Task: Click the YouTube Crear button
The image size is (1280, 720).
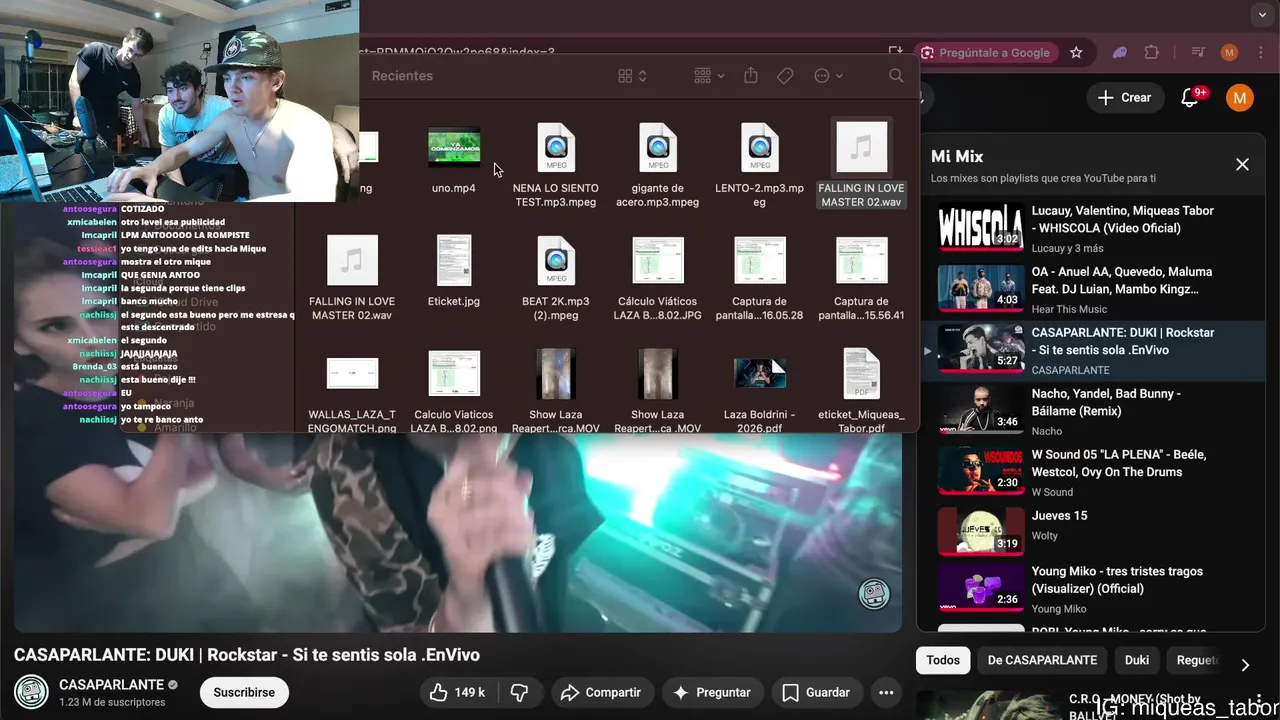Action: coord(1124,97)
